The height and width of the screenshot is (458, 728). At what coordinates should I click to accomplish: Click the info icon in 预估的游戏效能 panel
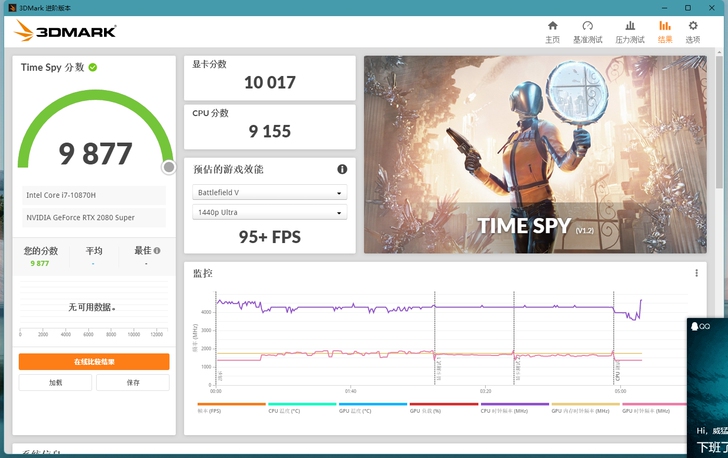pyautogui.click(x=342, y=169)
